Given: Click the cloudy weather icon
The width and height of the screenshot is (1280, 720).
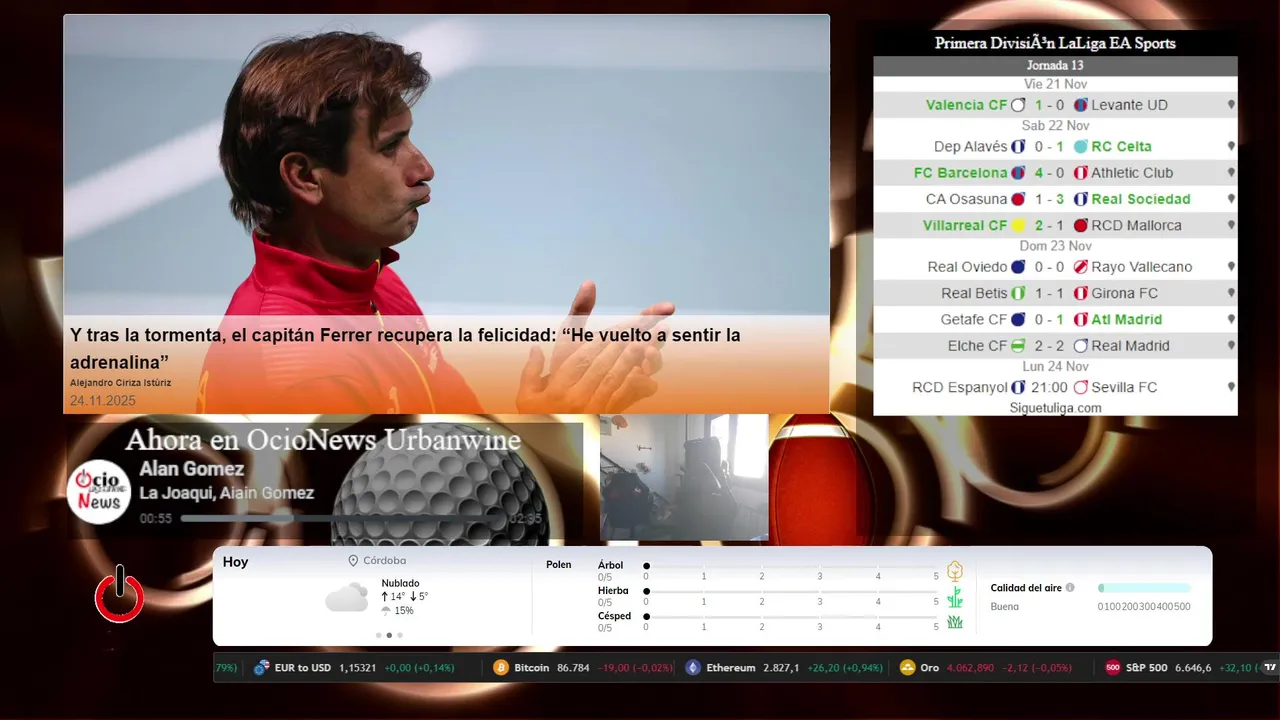Looking at the screenshot, I should [x=347, y=597].
